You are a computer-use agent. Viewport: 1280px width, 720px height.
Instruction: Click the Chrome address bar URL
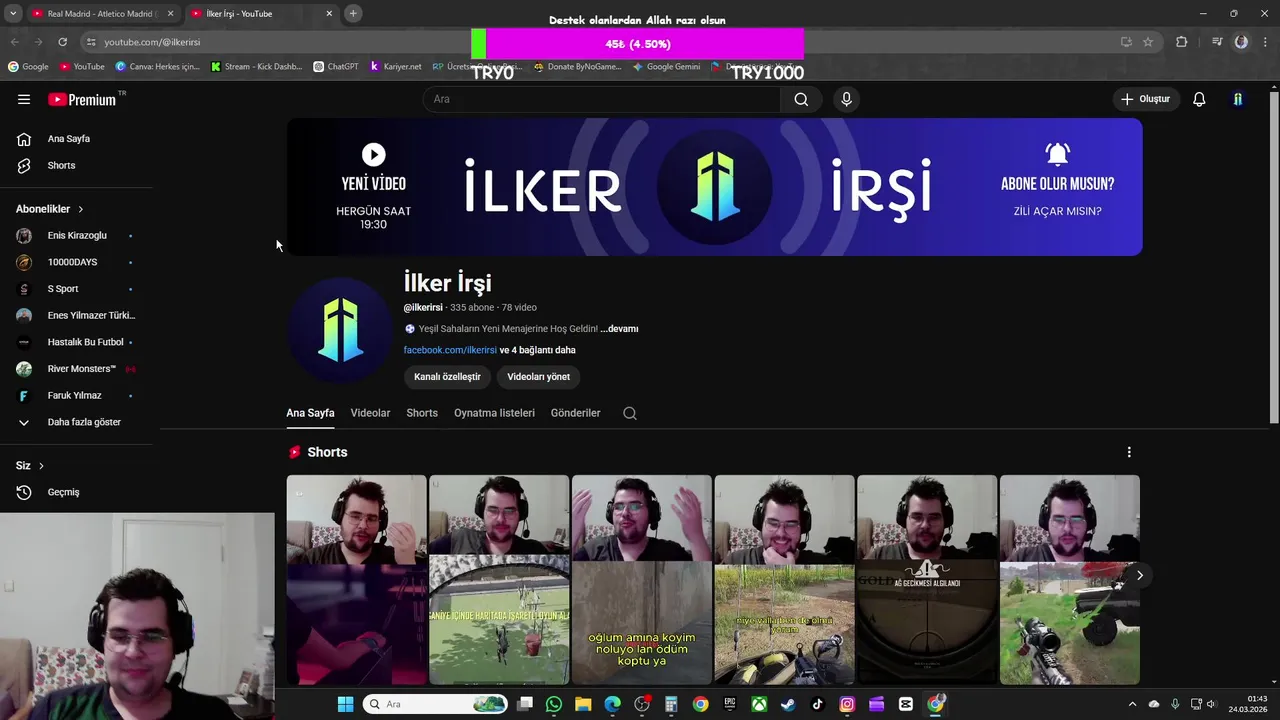click(152, 42)
